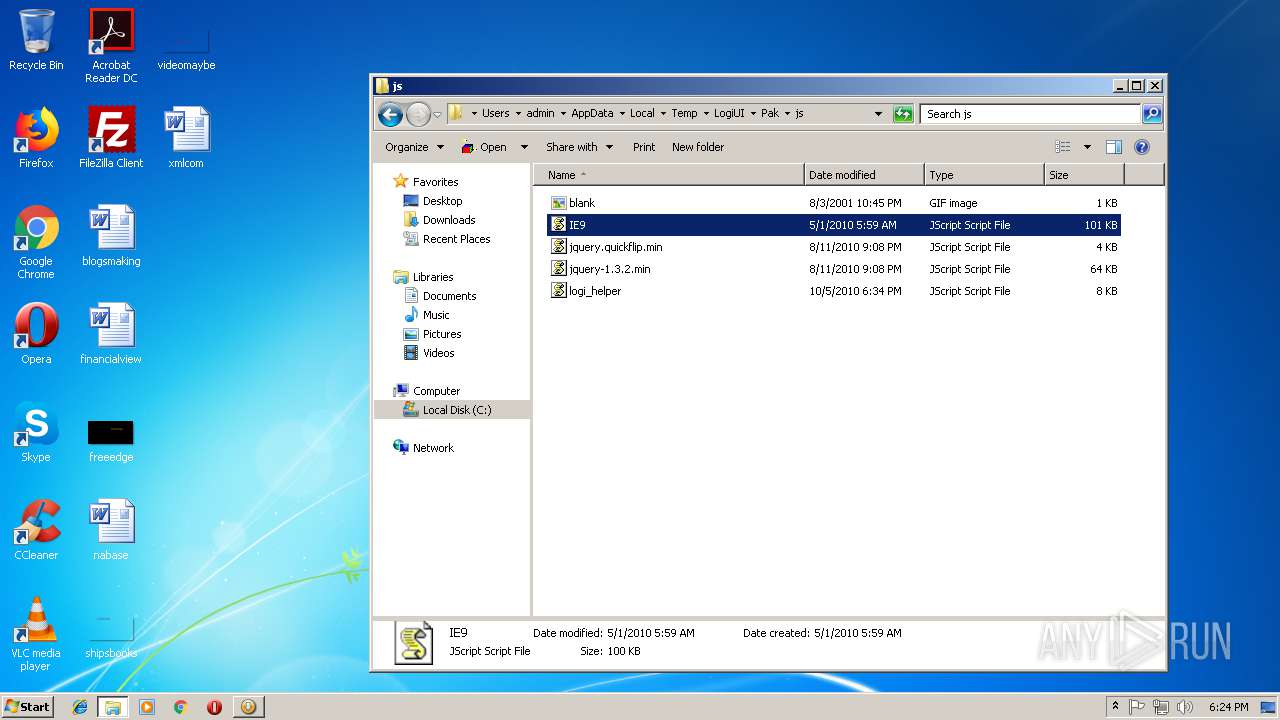This screenshot has width=1280, height=720.
Task: Open Internet Explorer from taskbar
Action: click(x=80, y=707)
